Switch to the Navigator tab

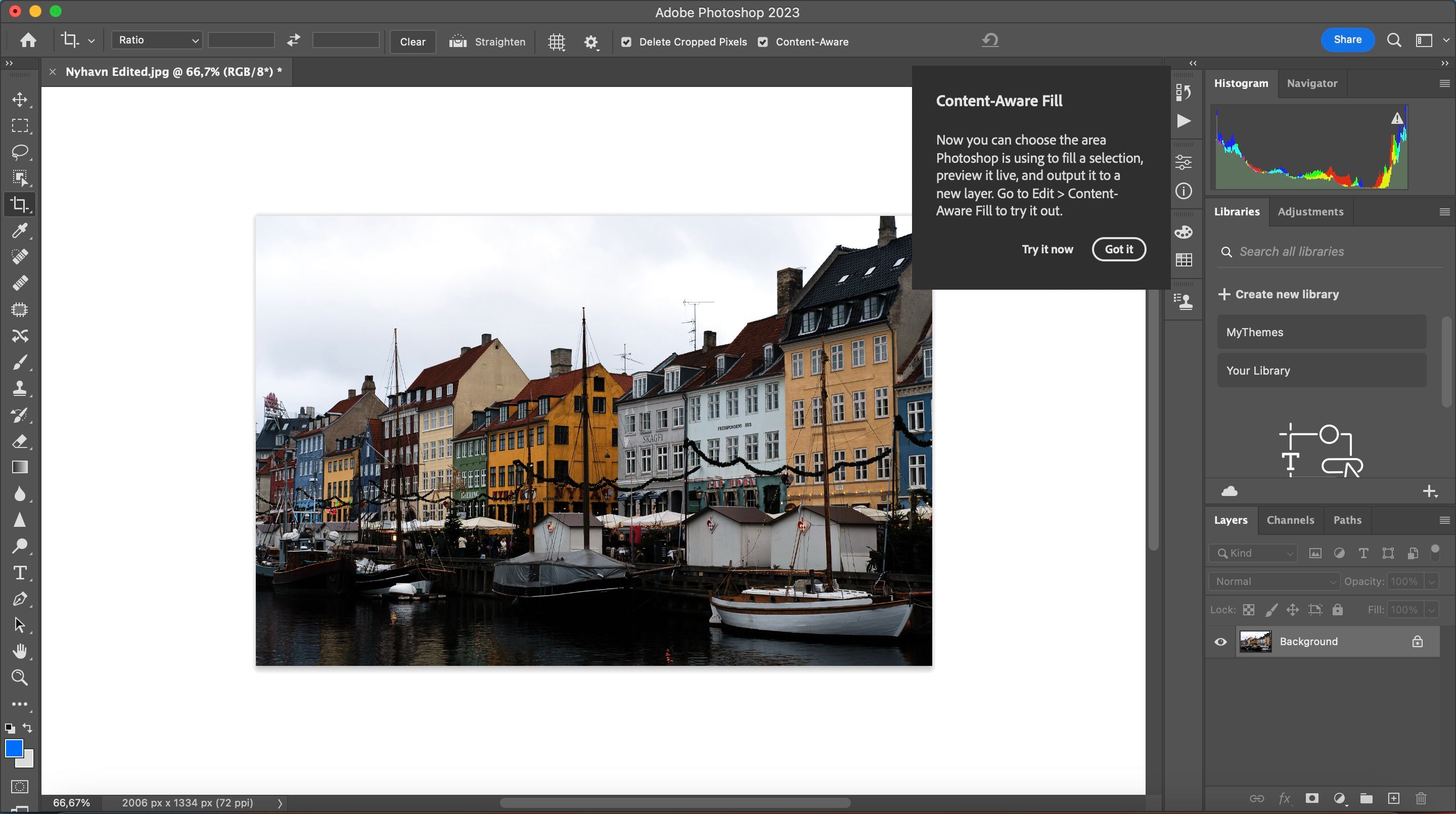(1312, 83)
